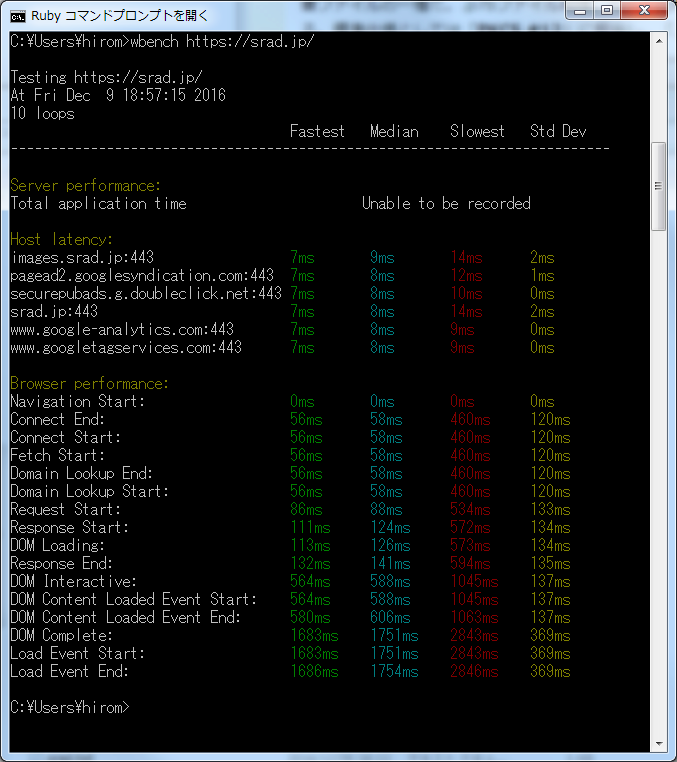Image resolution: width=677 pixels, height=762 pixels.
Task: Click the Load Event End slowest value 2846ms
Action: 474,671
